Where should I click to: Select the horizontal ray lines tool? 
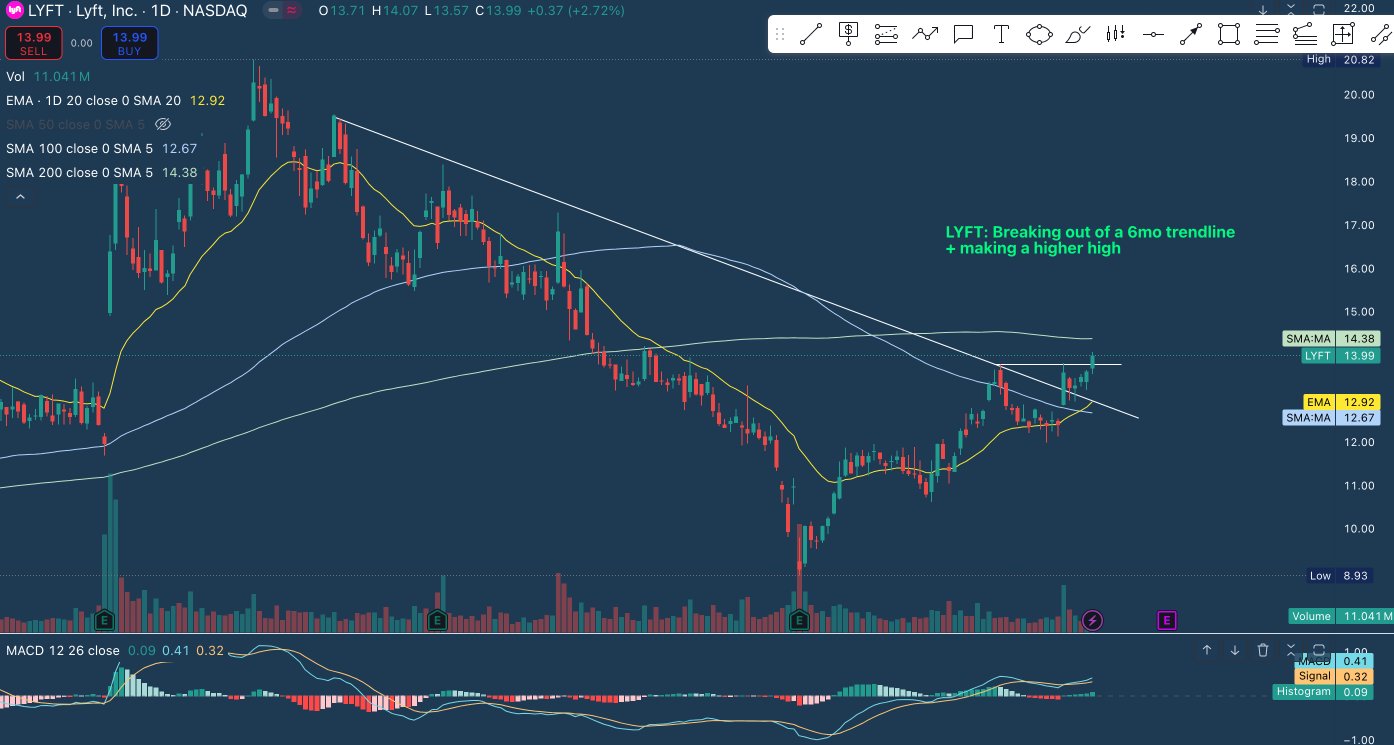(1267, 35)
